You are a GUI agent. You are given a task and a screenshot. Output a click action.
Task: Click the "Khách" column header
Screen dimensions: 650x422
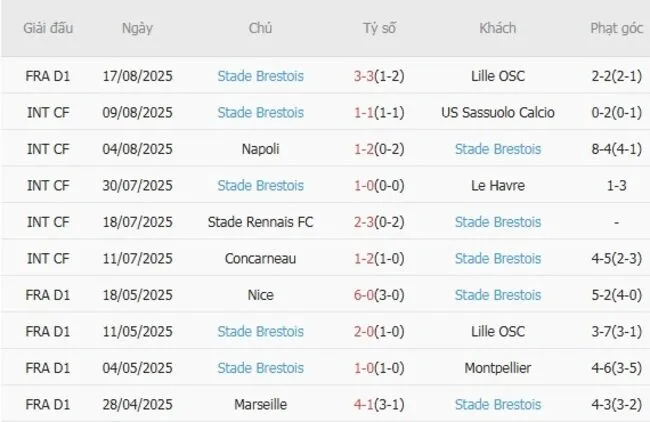point(497,28)
